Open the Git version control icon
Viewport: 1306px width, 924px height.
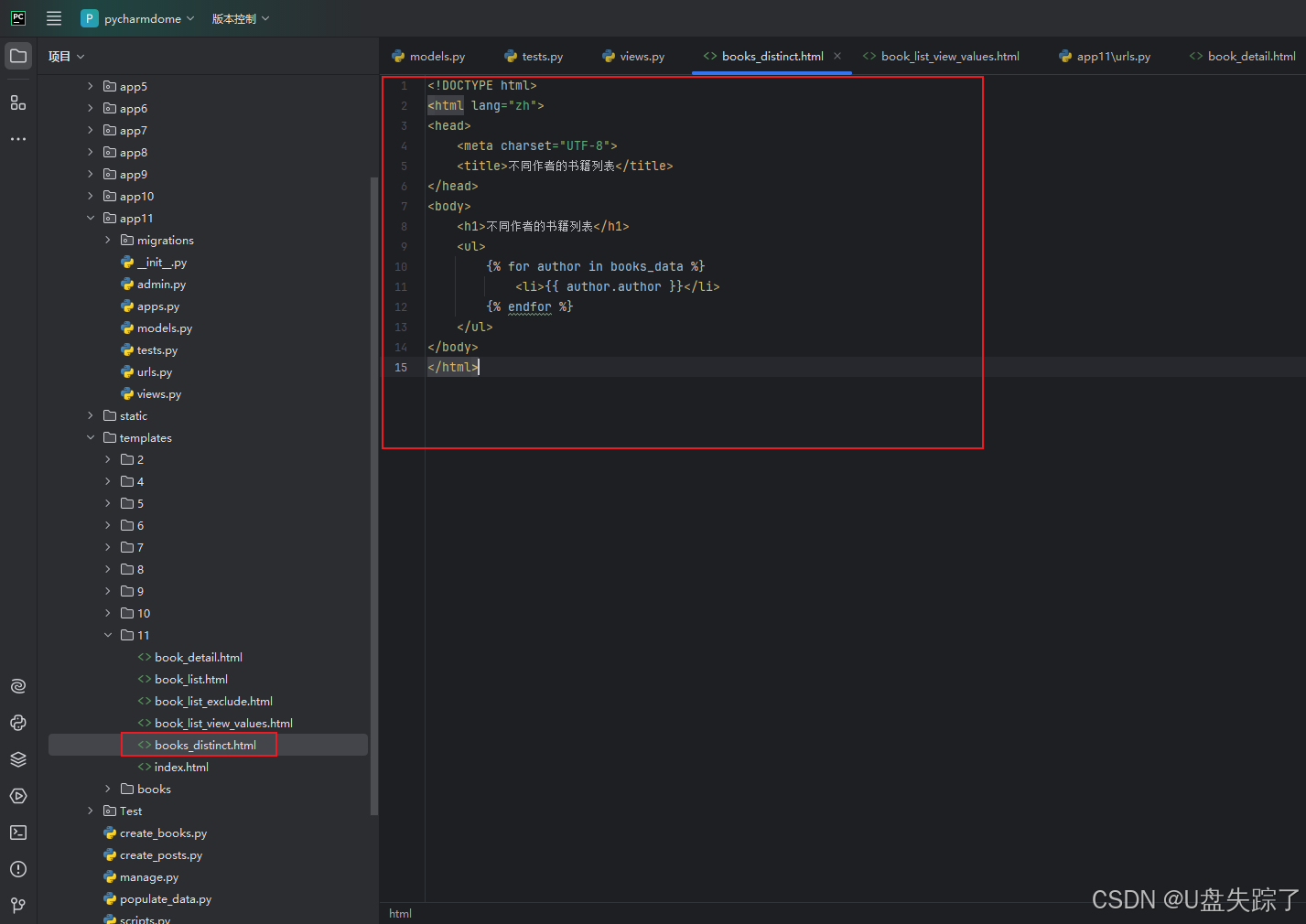18,905
